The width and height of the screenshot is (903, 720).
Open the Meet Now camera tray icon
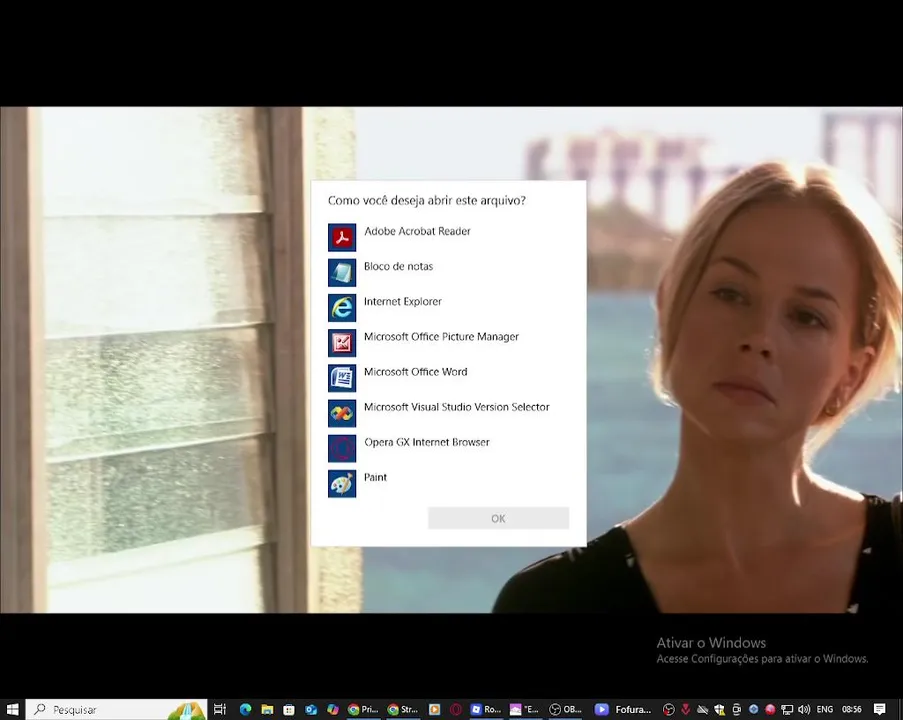[736, 709]
